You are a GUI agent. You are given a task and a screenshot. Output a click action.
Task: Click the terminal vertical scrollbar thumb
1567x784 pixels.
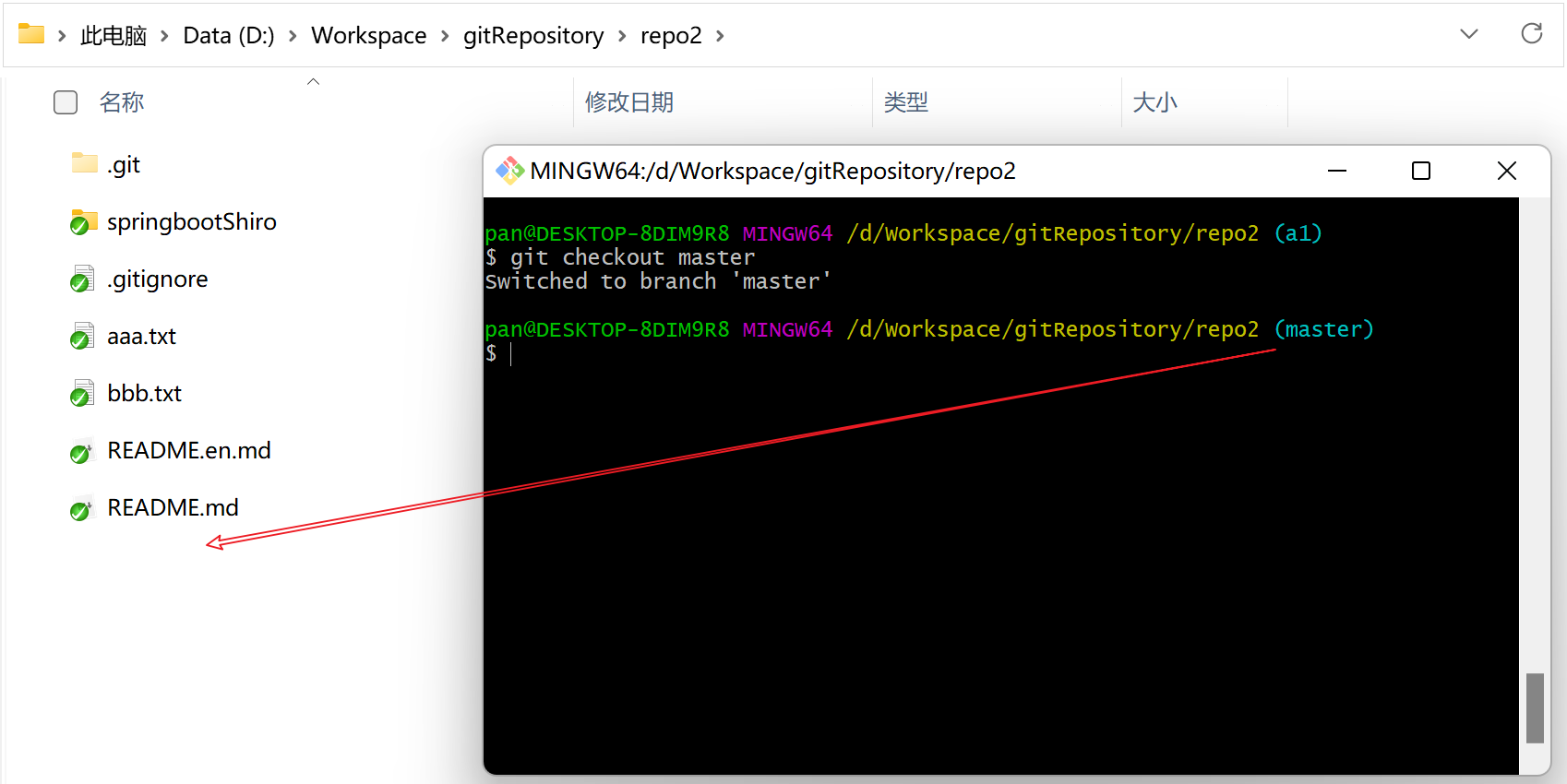1535,707
